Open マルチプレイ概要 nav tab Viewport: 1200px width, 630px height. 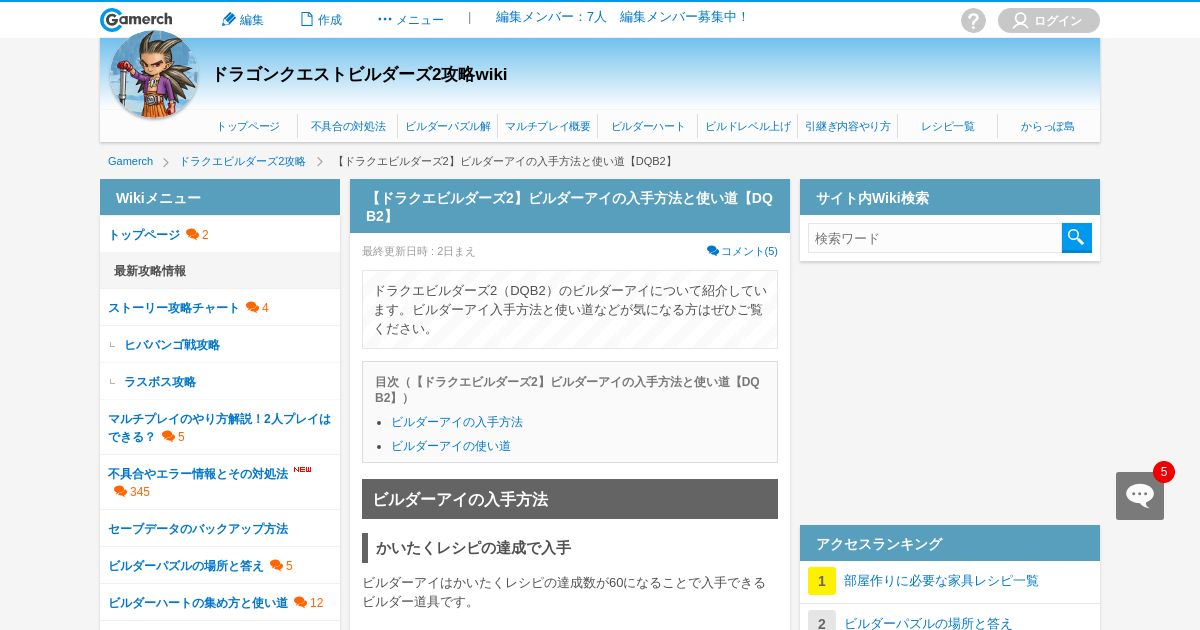click(548, 126)
